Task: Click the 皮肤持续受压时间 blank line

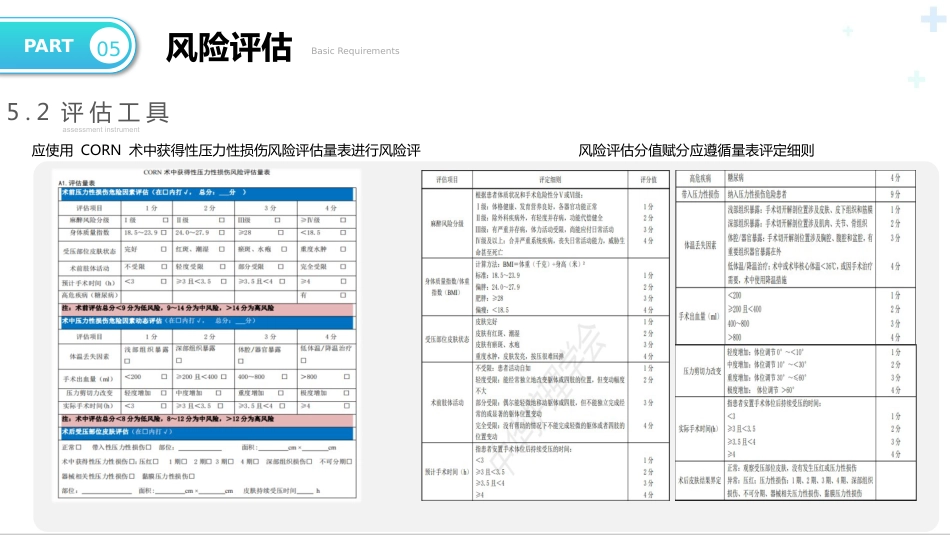Action: point(305,492)
